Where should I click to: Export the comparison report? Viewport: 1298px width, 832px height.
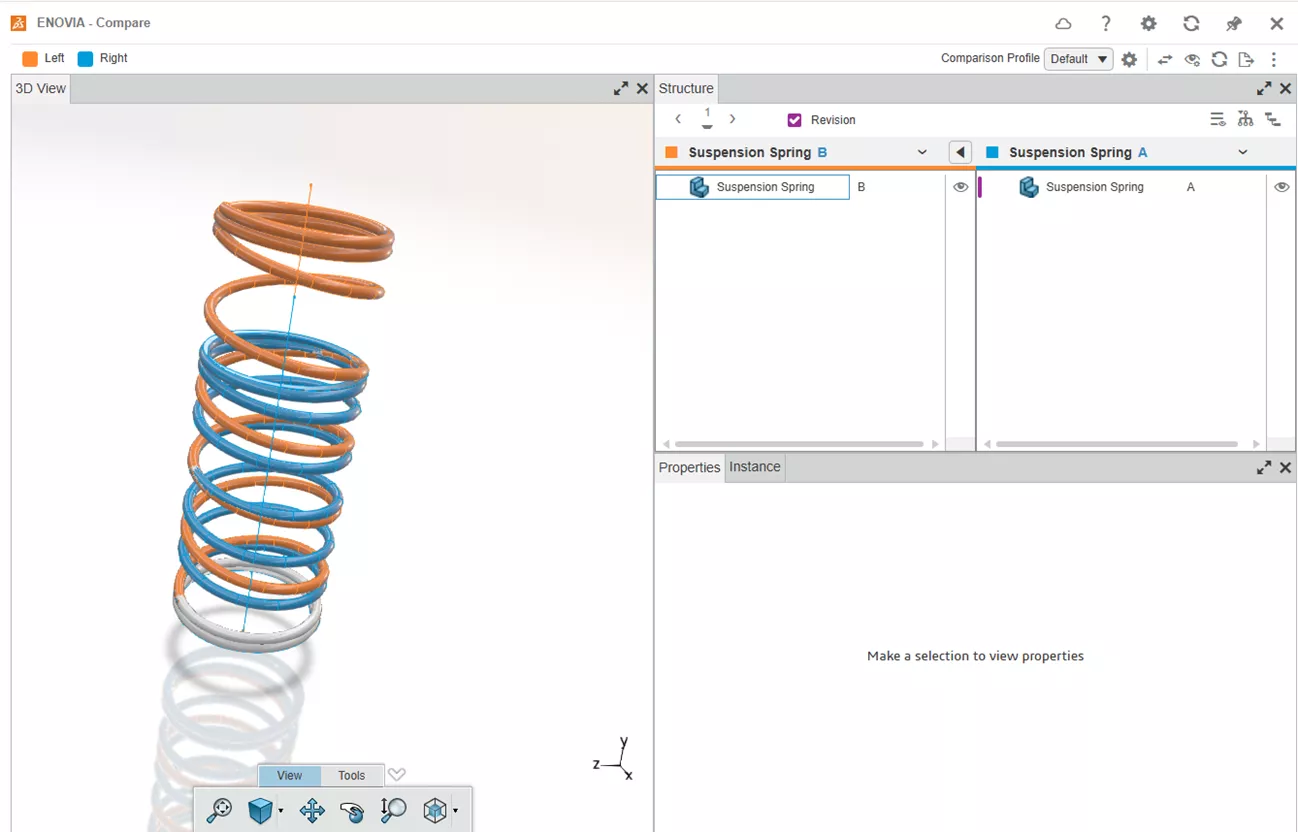pyautogui.click(x=1246, y=59)
